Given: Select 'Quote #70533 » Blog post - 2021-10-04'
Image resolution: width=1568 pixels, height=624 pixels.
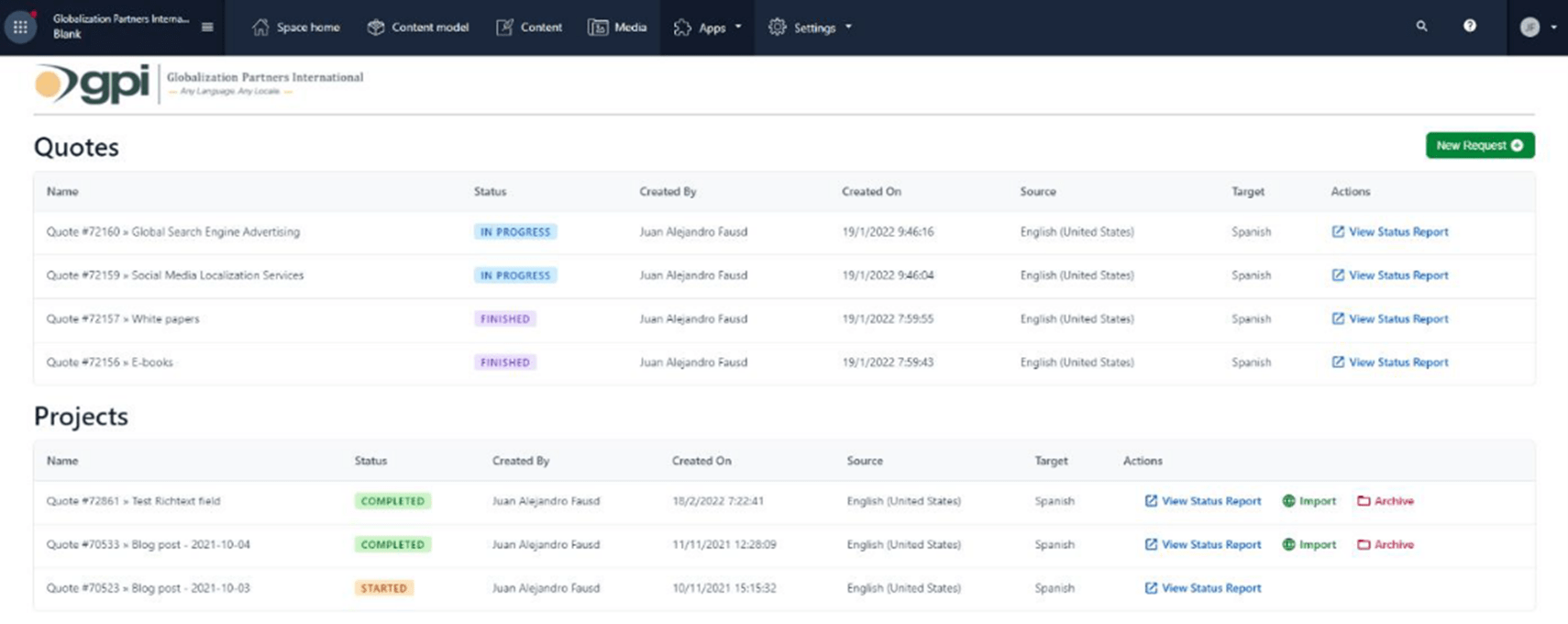Looking at the screenshot, I should coord(149,544).
